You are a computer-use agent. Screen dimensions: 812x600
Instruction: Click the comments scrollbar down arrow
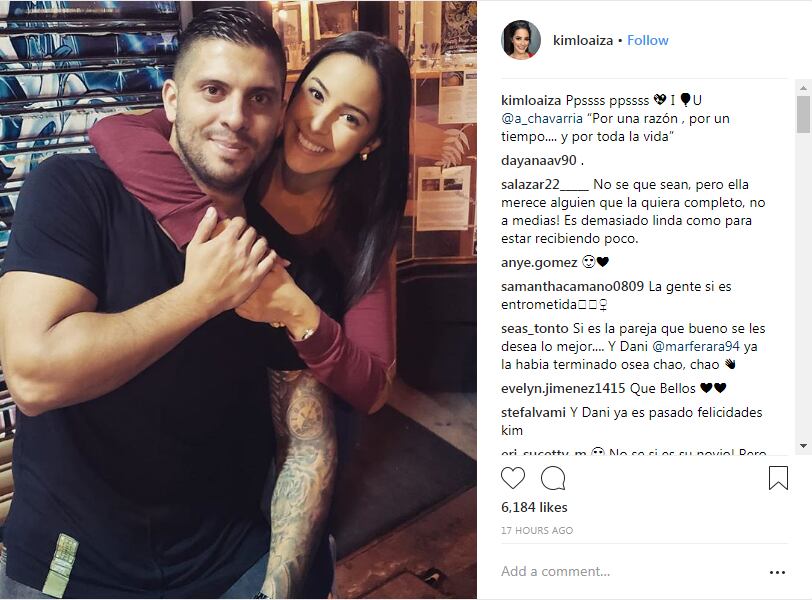[x=803, y=446]
